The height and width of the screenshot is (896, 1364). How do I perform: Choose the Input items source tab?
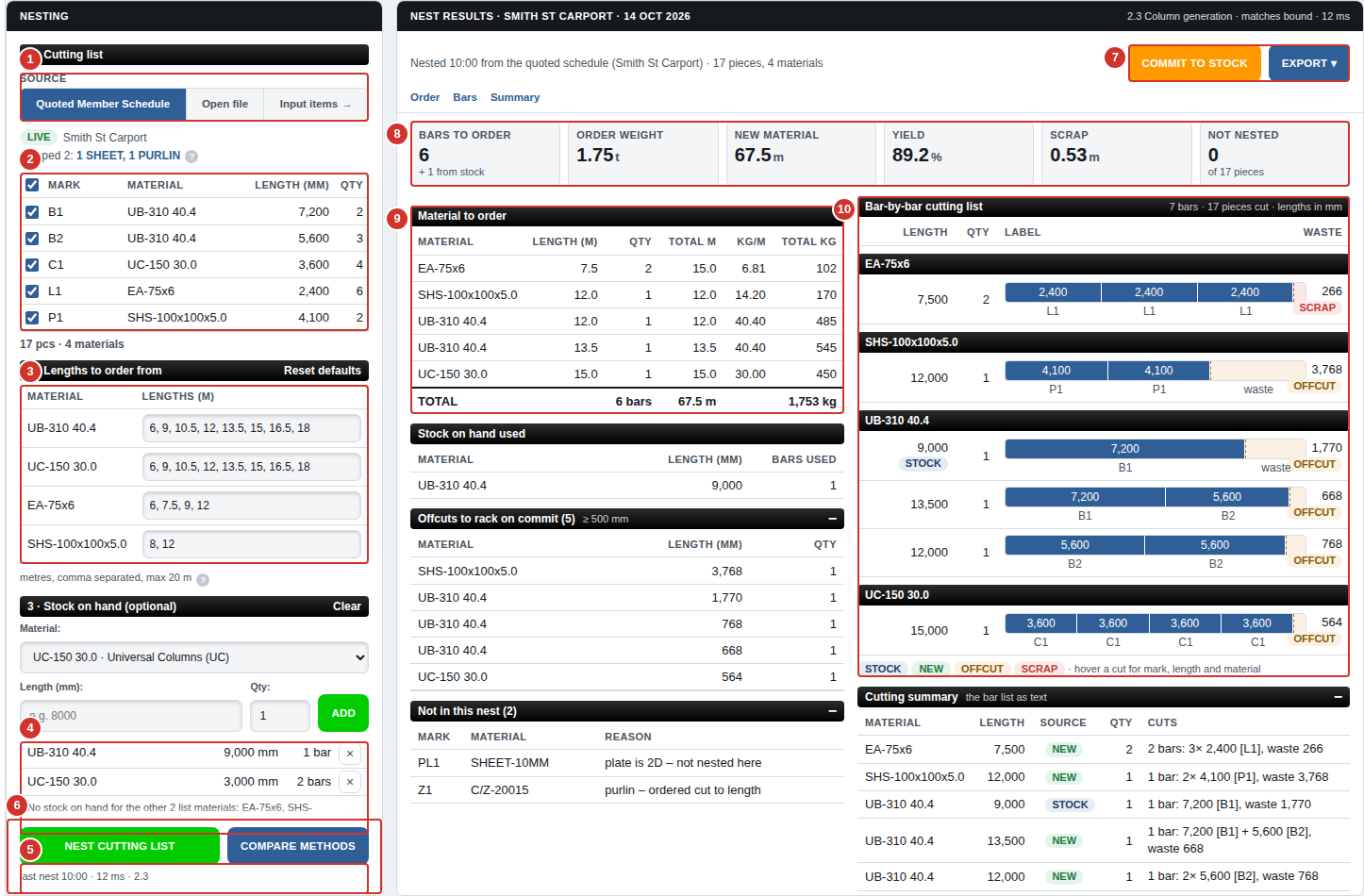315,104
